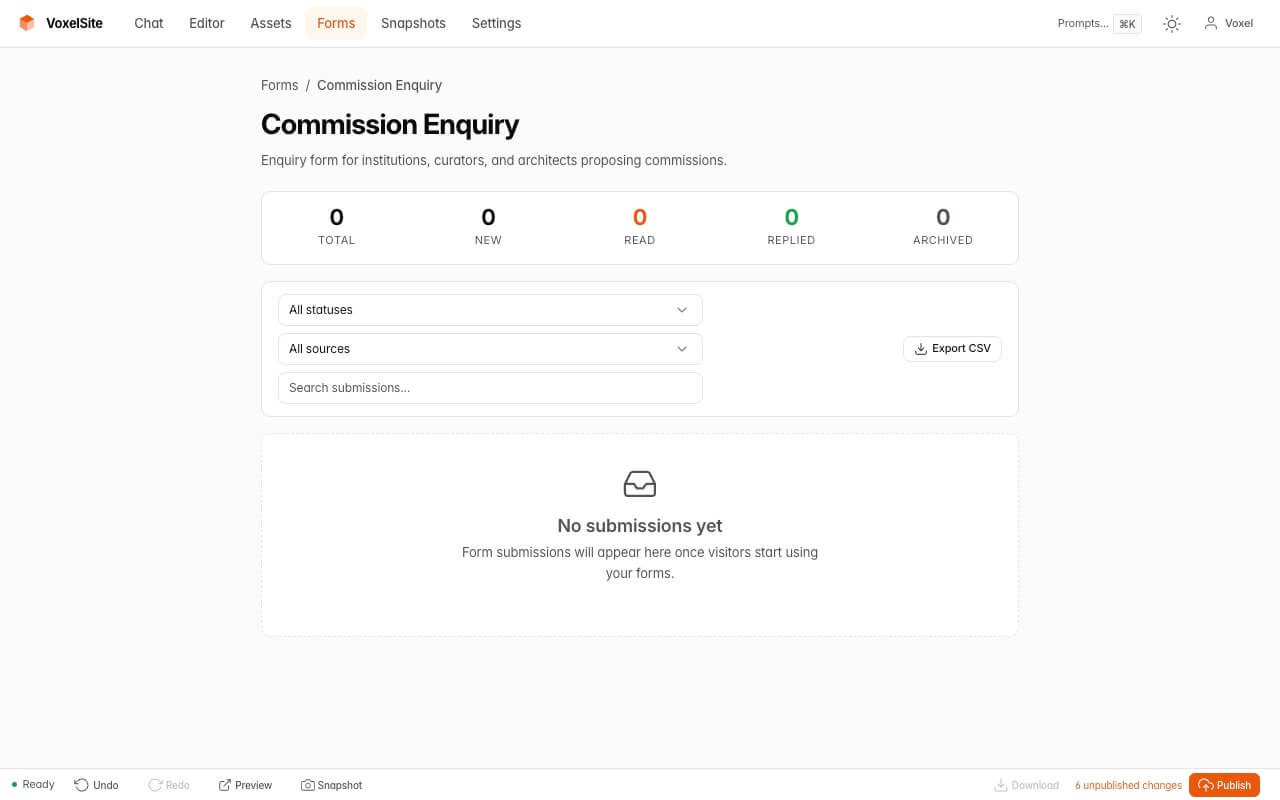Screen dimensions: 1280x800
Task: Switch to the Snapshots tab
Action: pyautogui.click(x=413, y=23)
